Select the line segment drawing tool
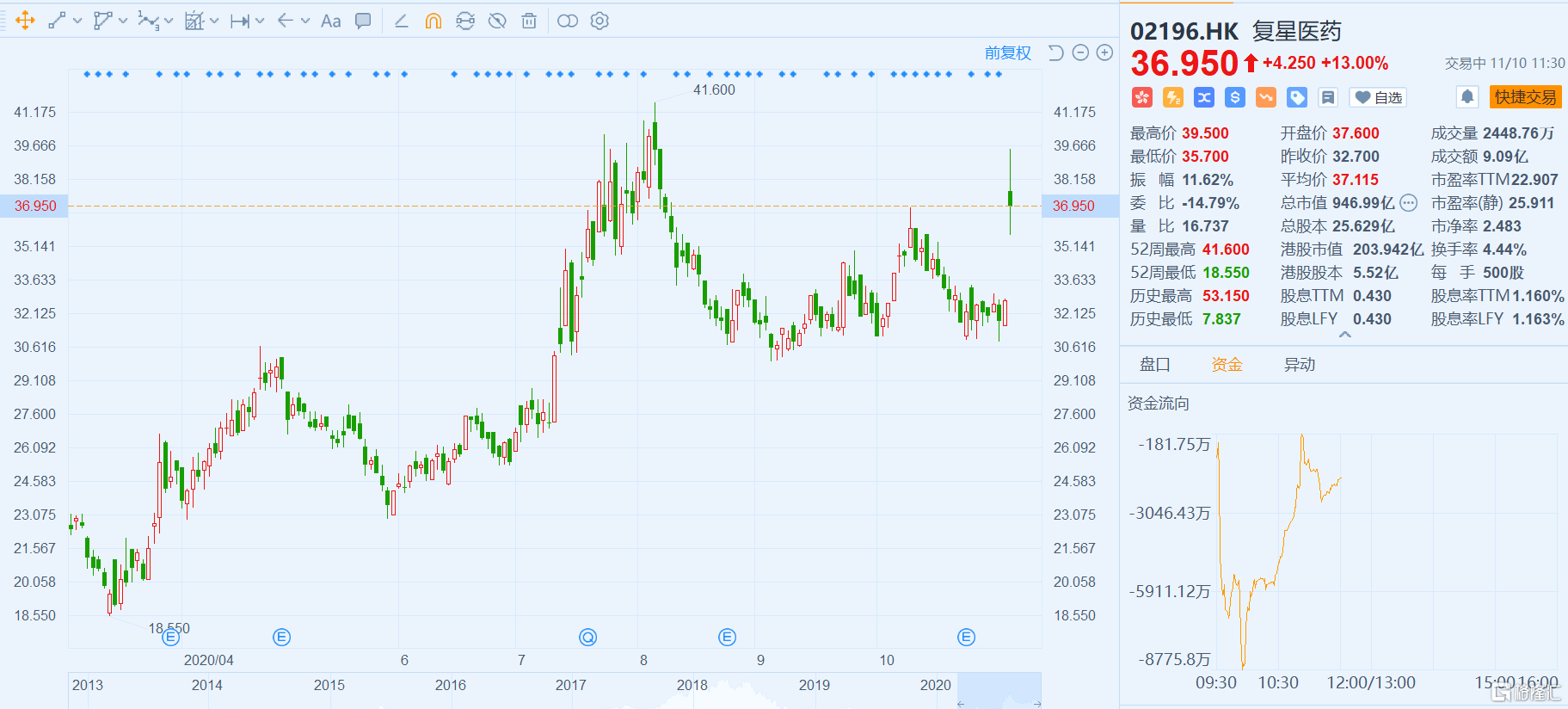This screenshot has width=1568, height=709. (57, 21)
